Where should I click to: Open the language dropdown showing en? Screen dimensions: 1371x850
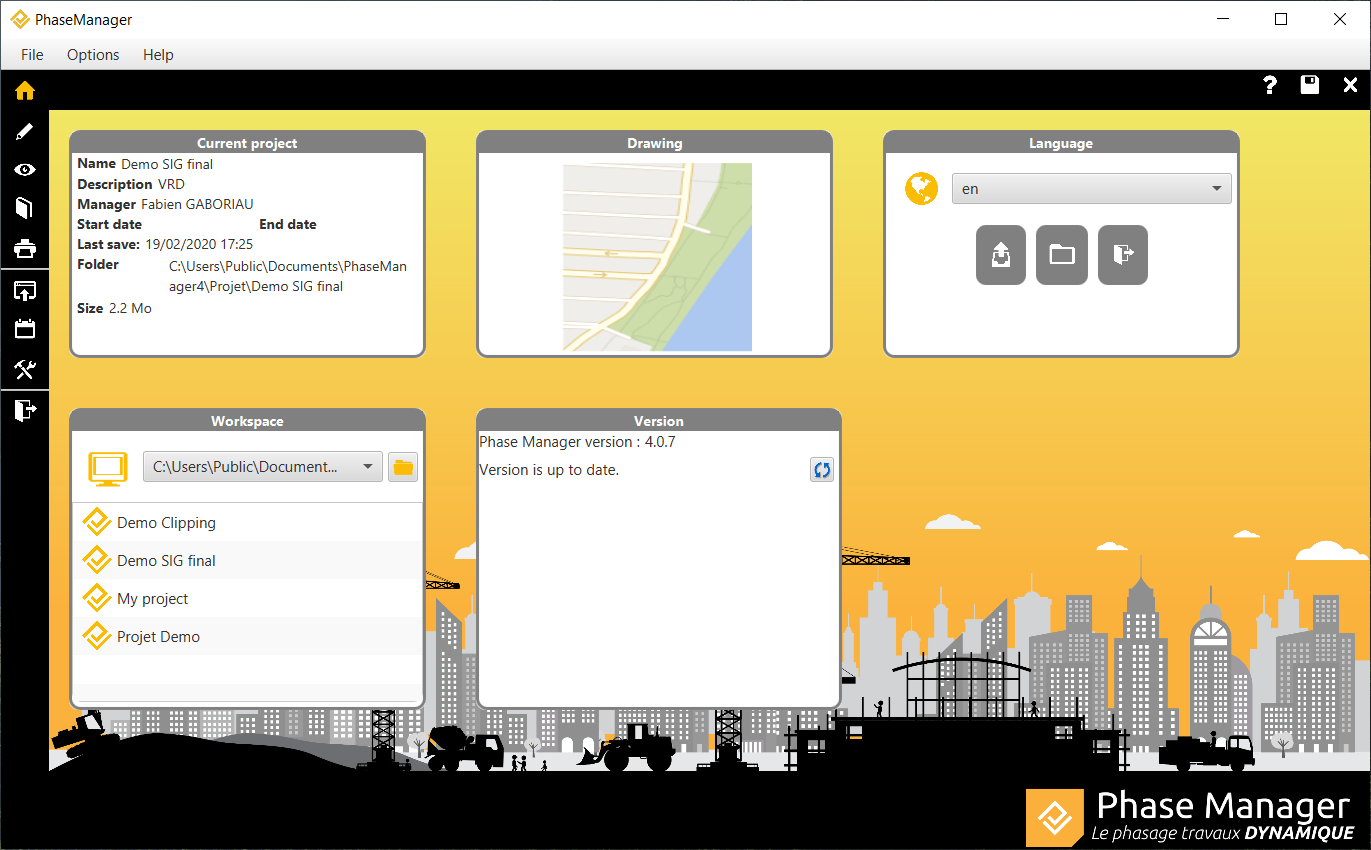(x=1092, y=188)
